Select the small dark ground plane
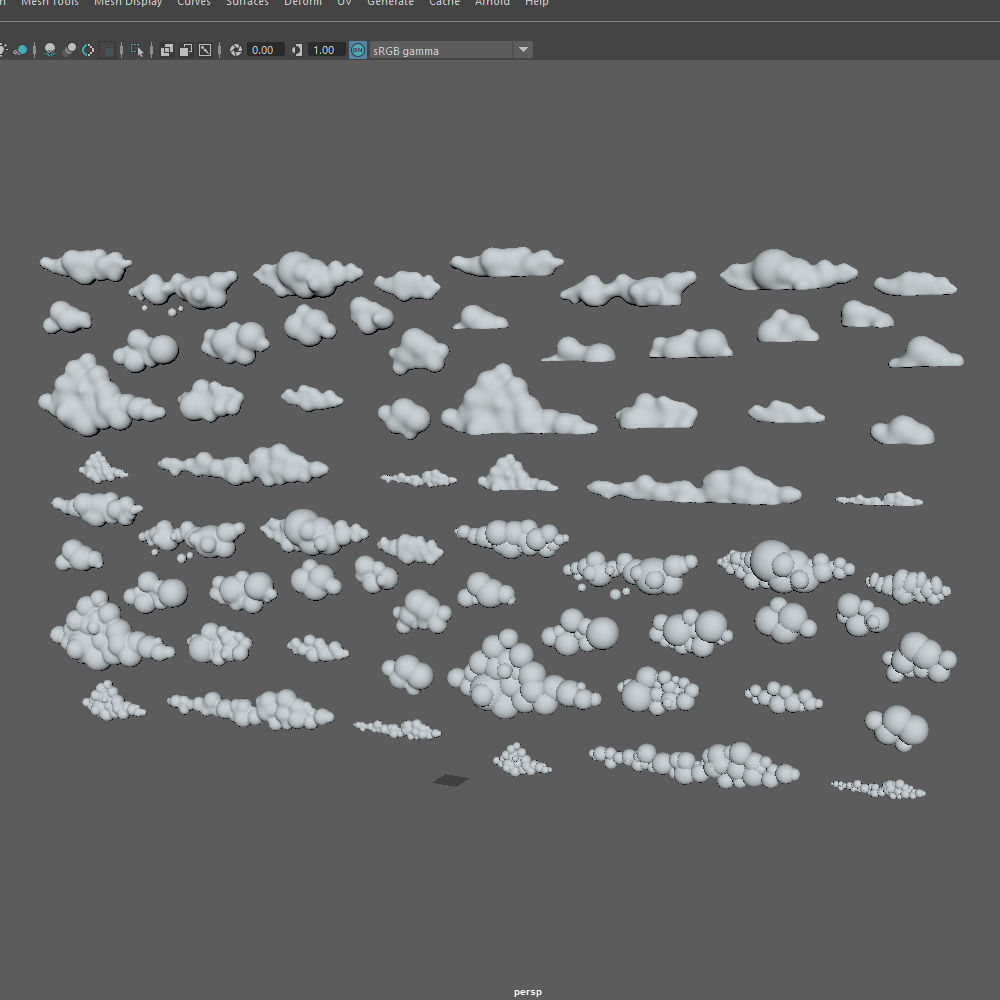Image resolution: width=1000 pixels, height=1000 pixels. (451, 780)
